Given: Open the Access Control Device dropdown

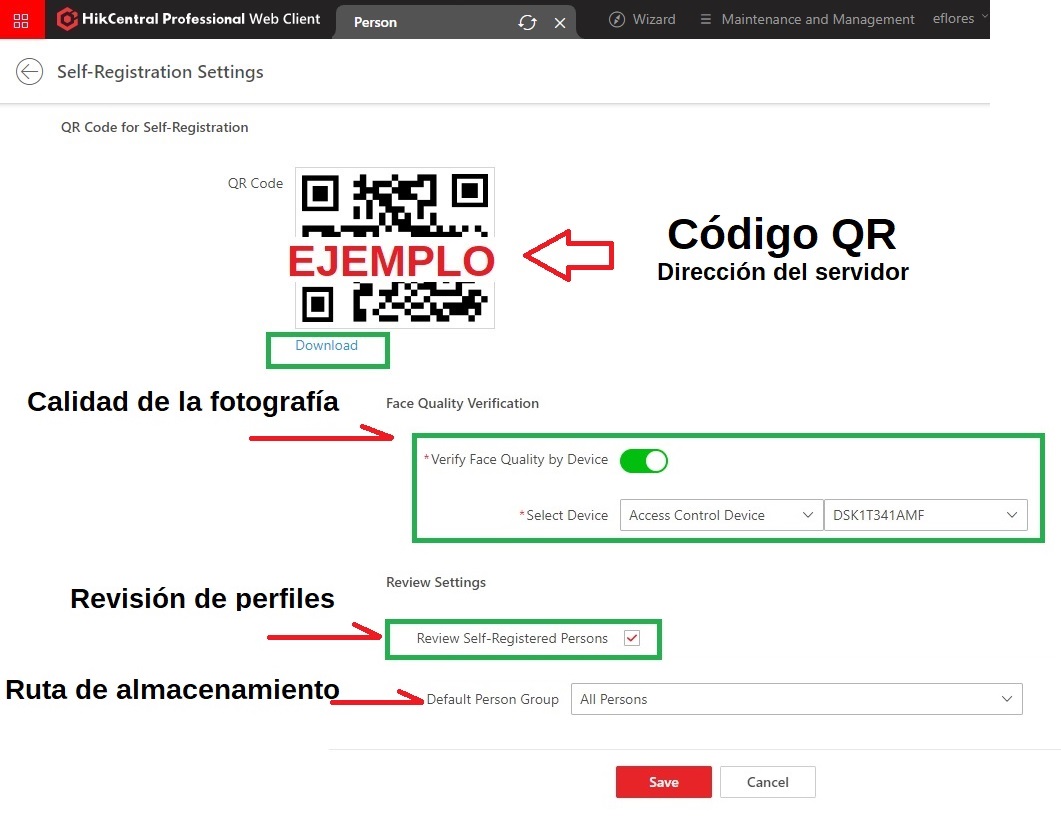Looking at the screenshot, I should coord(721,515).
